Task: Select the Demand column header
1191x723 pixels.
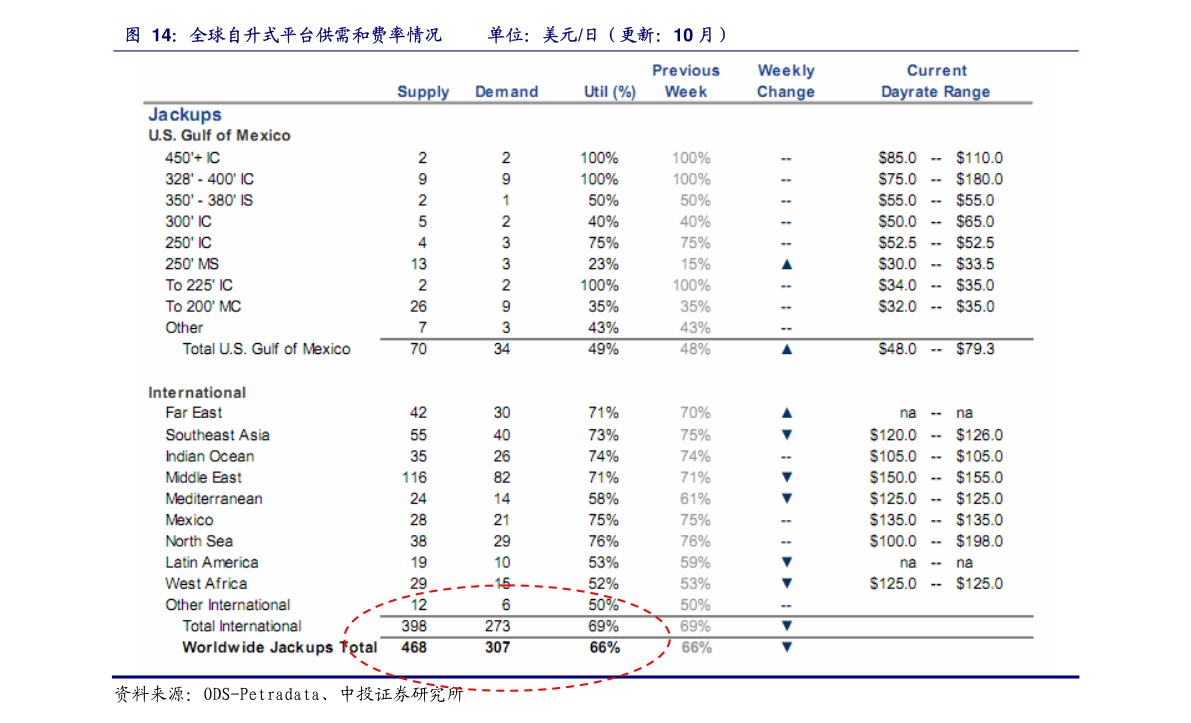Action: [506, 92]
